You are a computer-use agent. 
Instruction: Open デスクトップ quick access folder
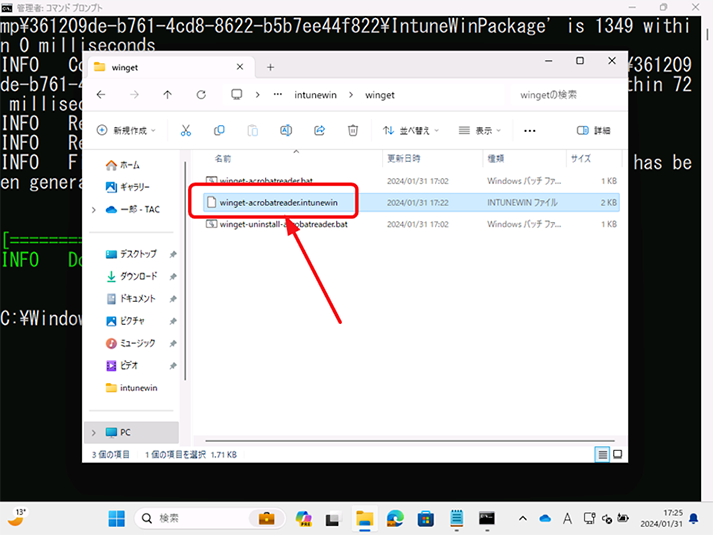(132, 254)
